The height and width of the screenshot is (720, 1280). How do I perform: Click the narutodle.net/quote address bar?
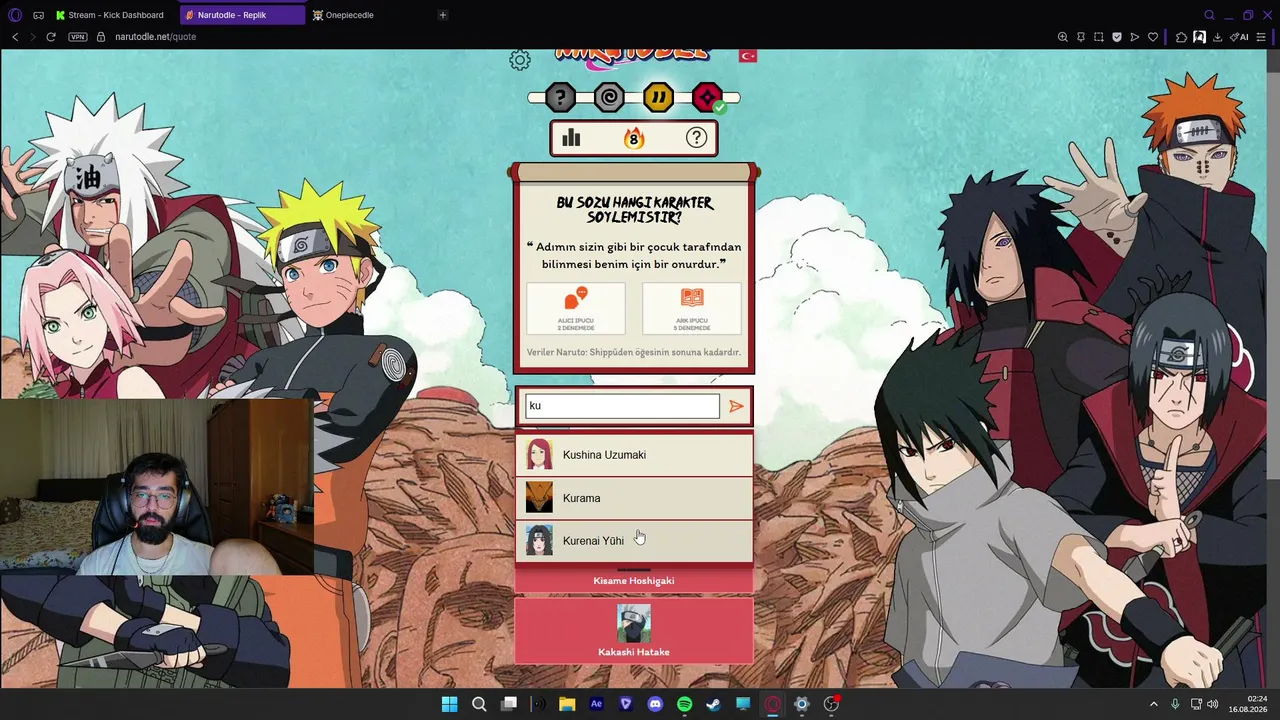155,37
